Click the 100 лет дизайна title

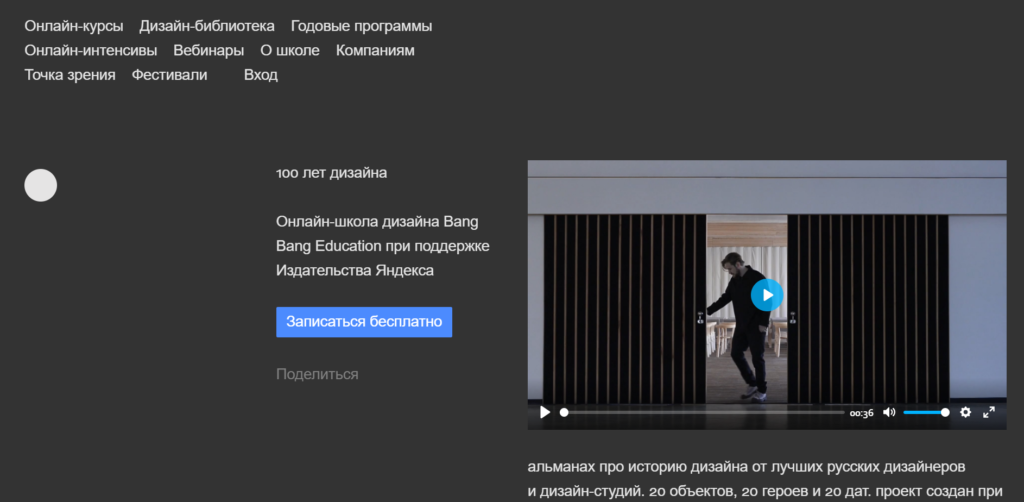point(332,173)
